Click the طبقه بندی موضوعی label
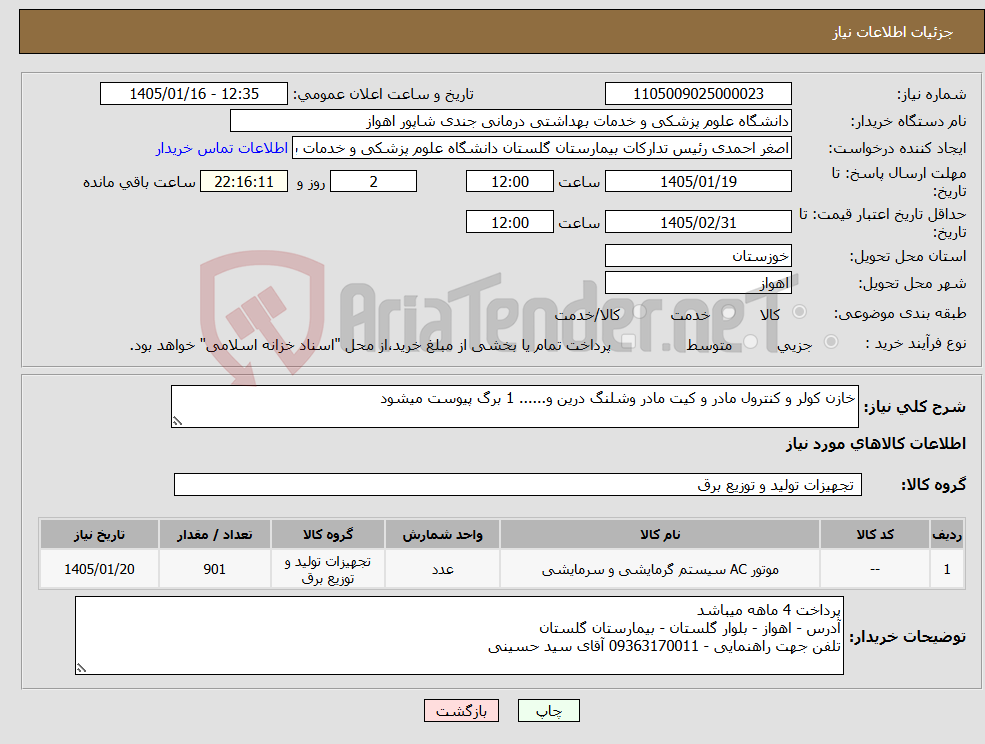 [x=900, y=313]
